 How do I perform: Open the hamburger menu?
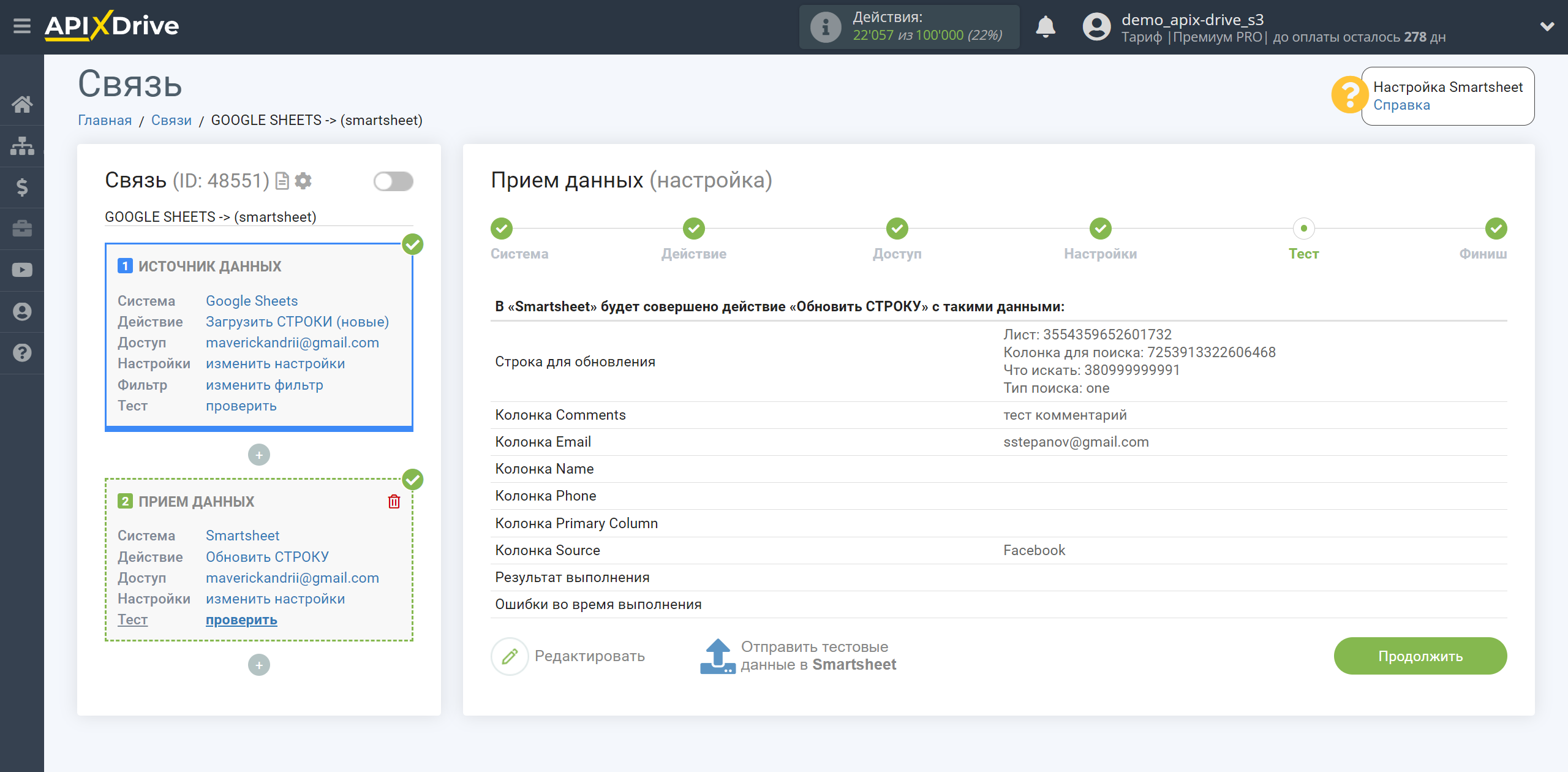(22, 26)
